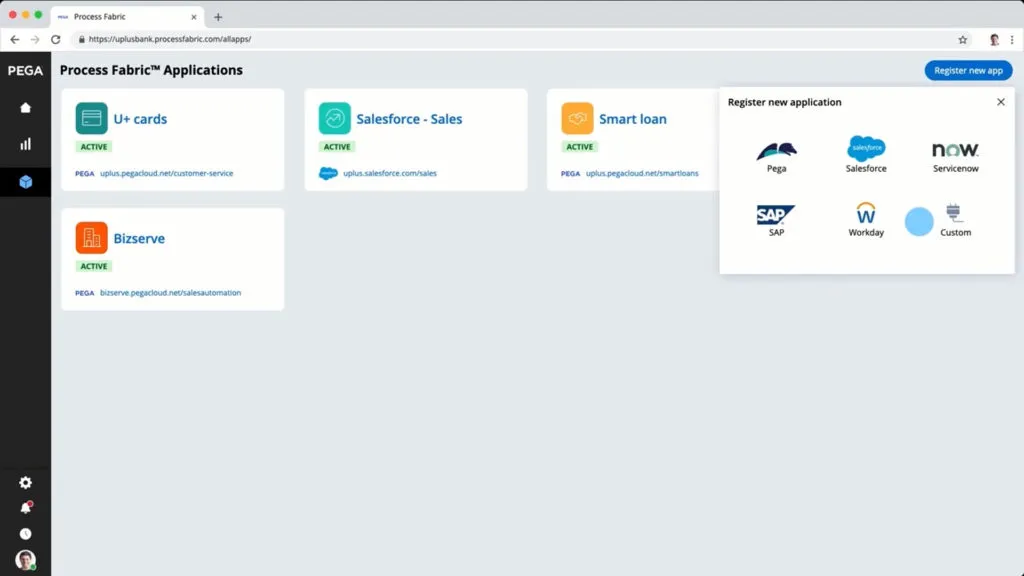Open a new browser tab
Viewport: 1024px width, 576px height.
[x=218, y=17]
